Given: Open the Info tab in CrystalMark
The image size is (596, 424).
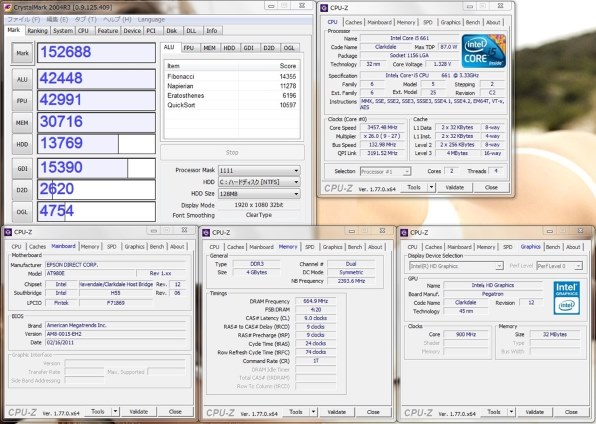Looking at the screenshot, I should (212, 31).
